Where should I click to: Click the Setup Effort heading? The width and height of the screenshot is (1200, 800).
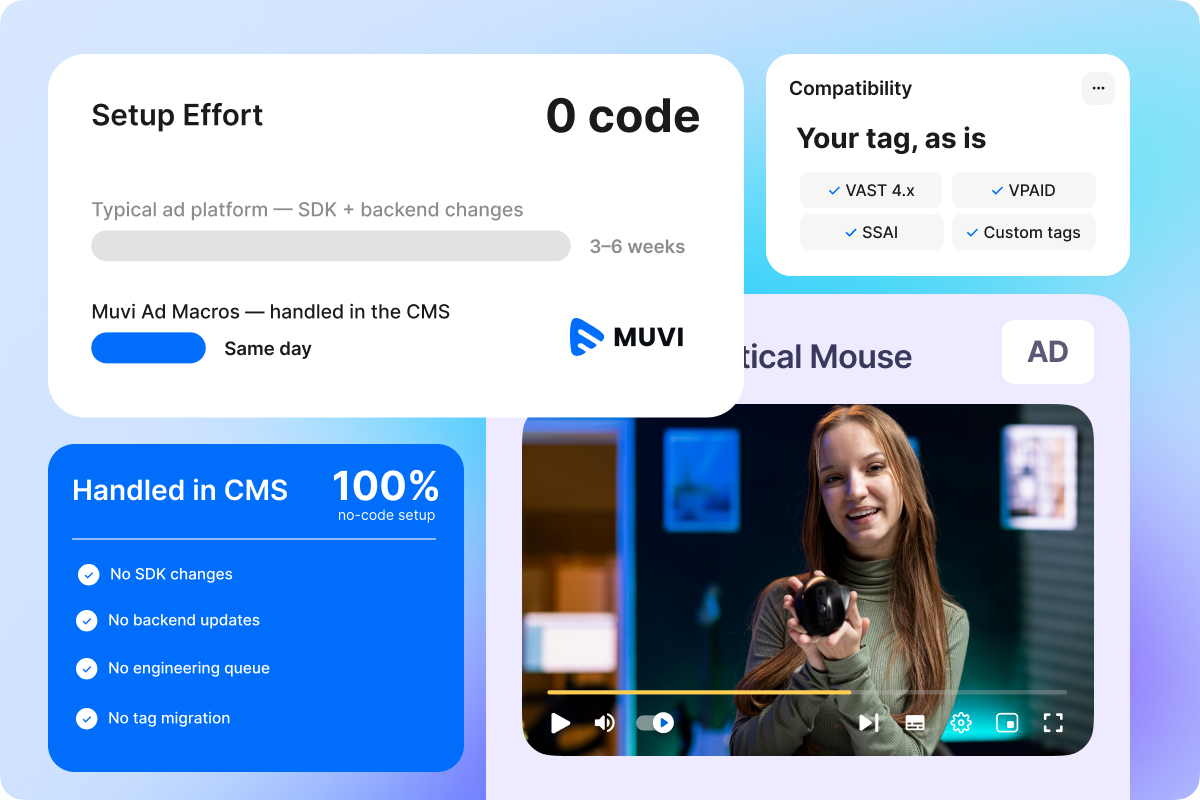pos(177,115)
